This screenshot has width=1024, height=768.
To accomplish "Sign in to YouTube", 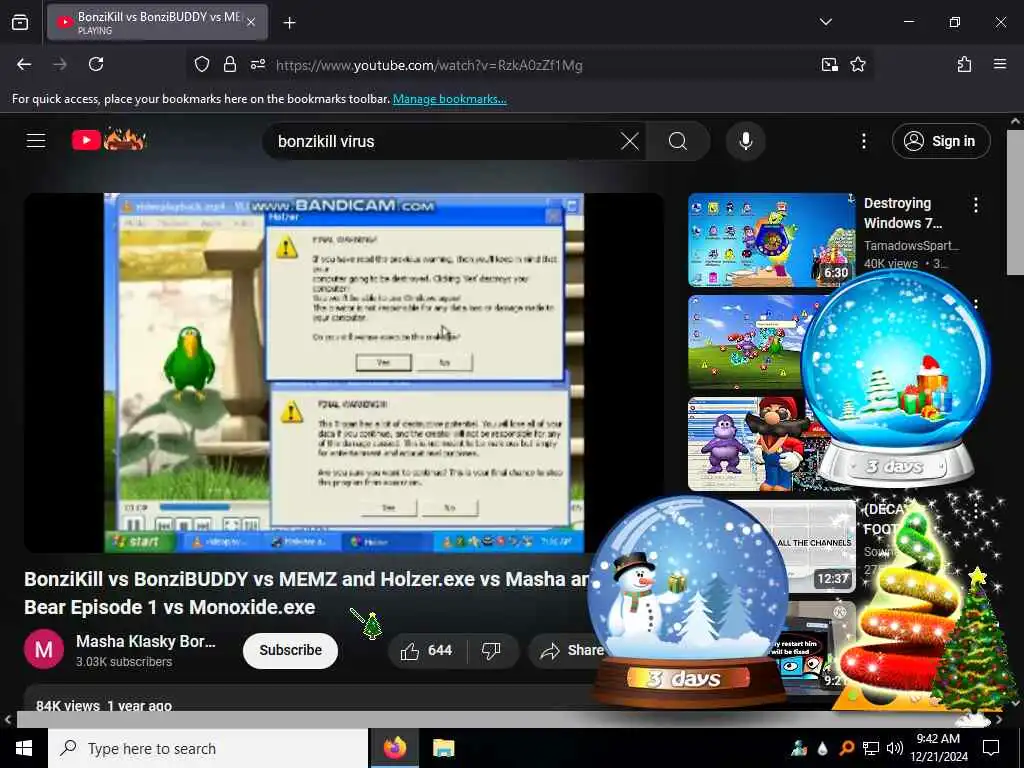I will point(940,141).
